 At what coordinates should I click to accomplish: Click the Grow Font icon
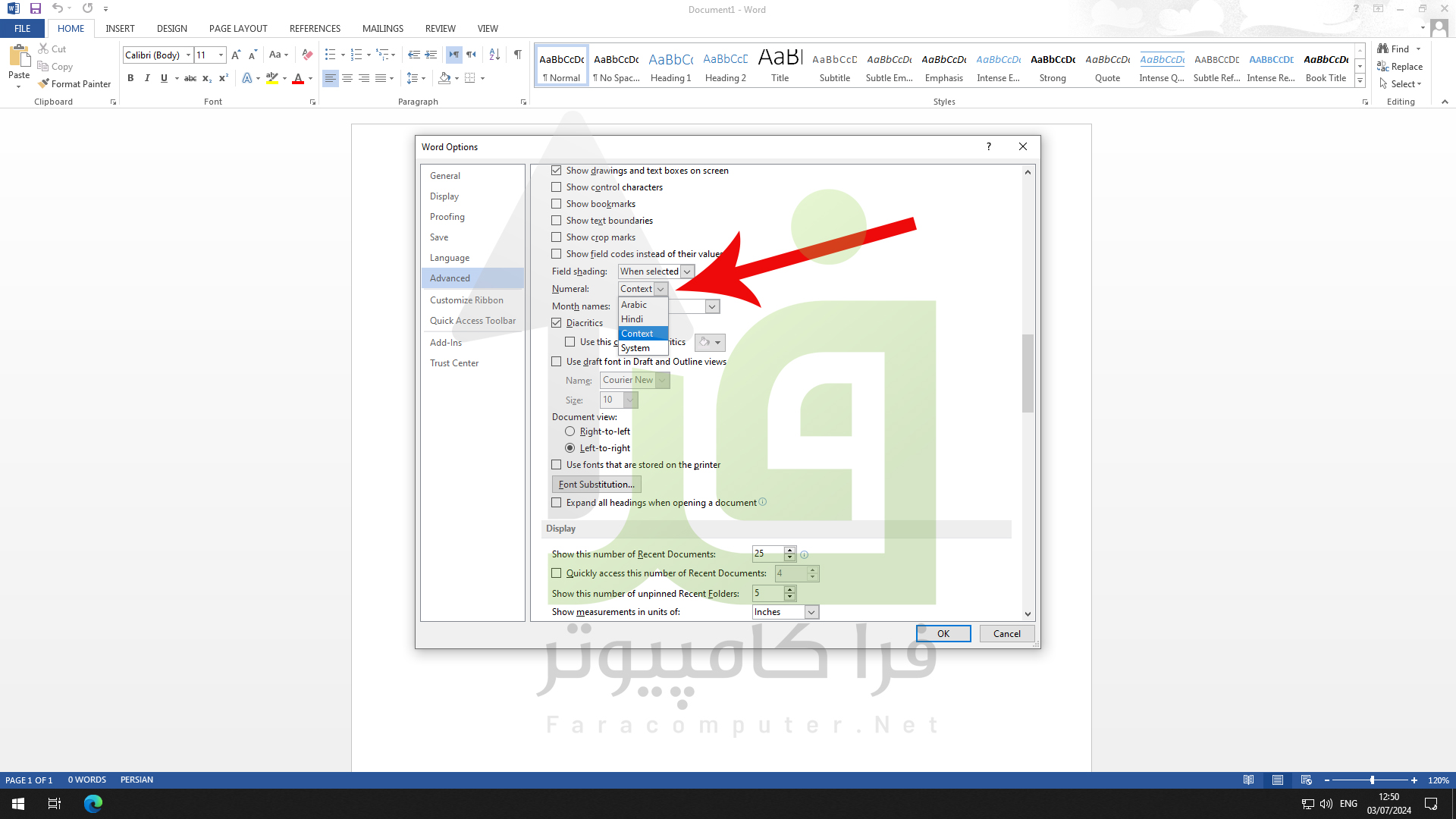click(236, 55)
